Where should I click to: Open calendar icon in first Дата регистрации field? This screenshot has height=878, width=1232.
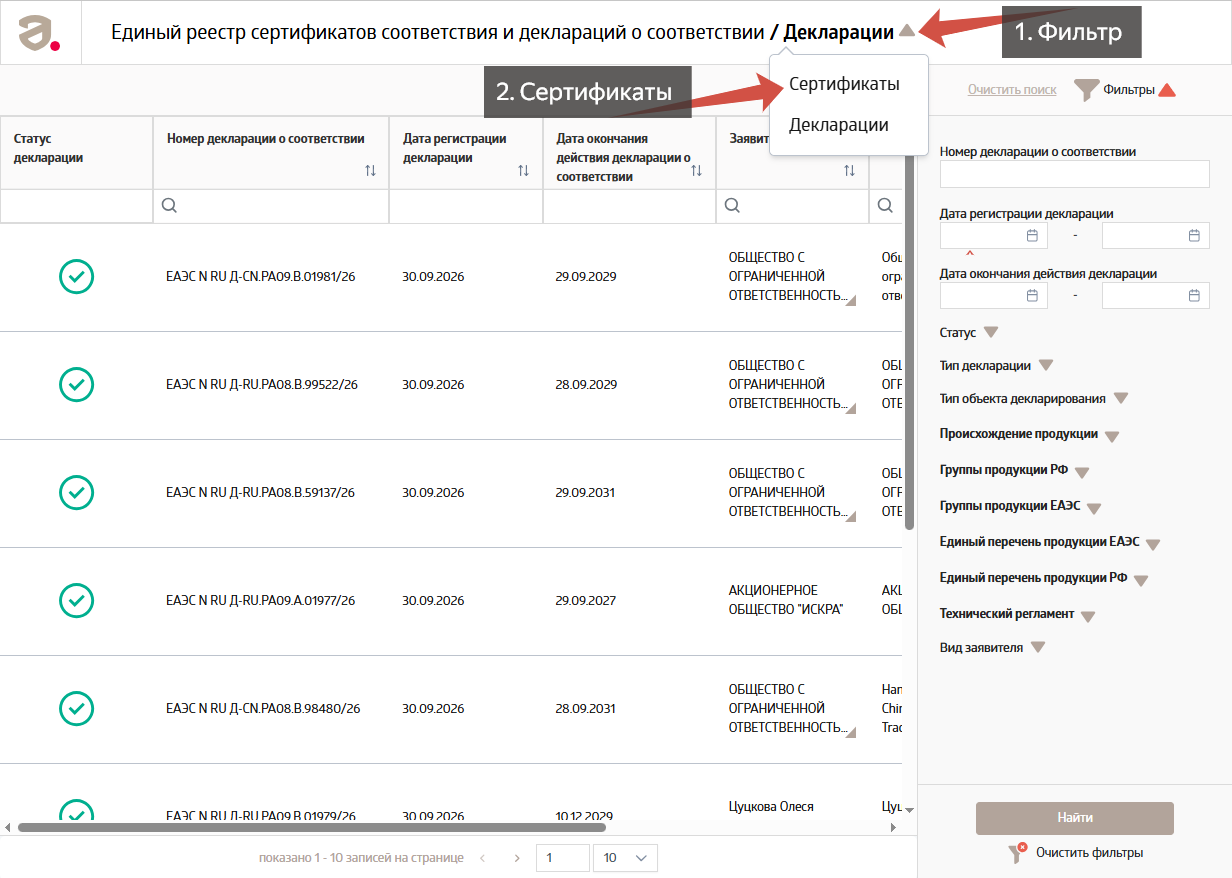(1032, 236)
